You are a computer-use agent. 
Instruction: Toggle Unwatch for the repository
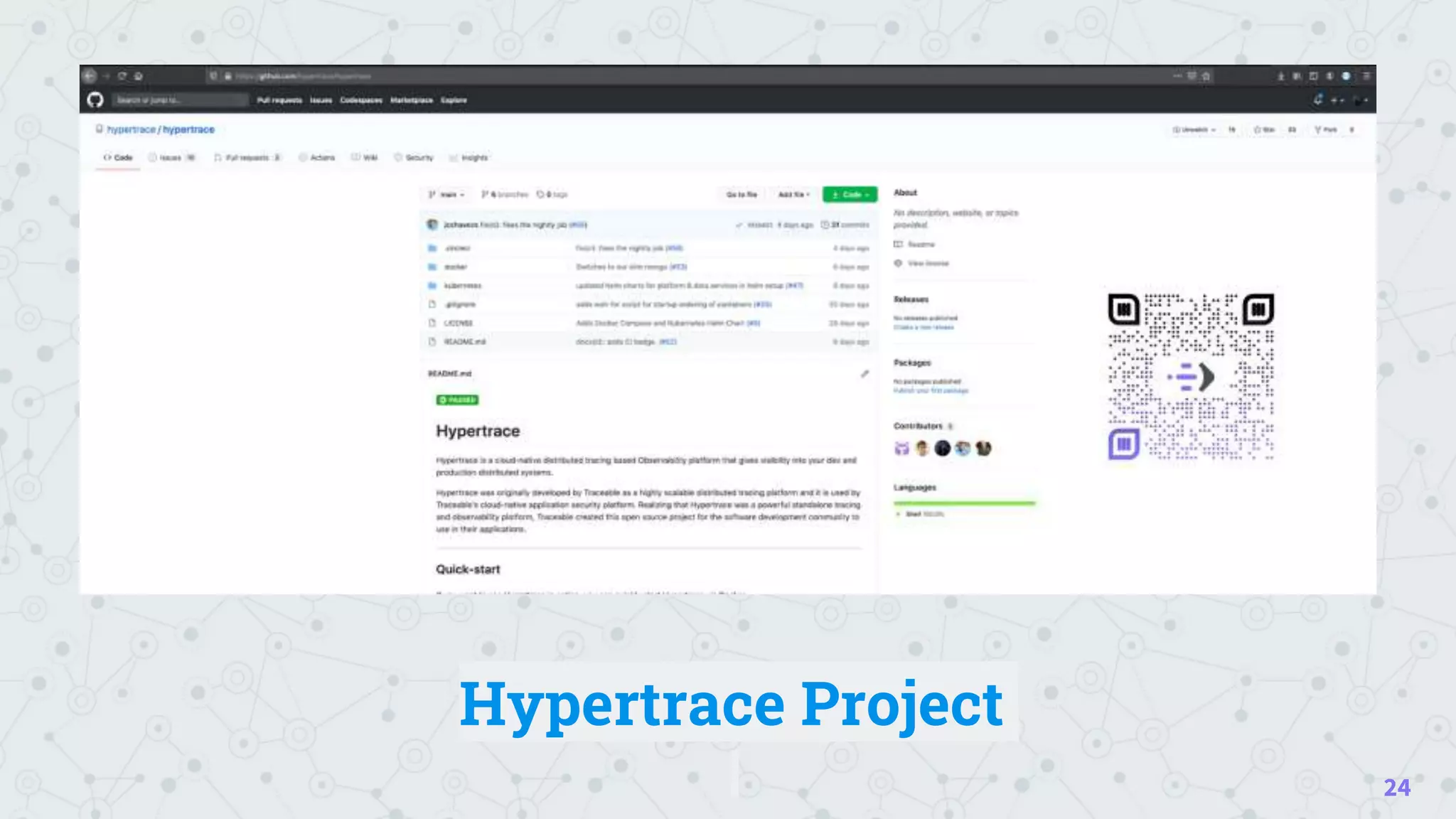pos(1194,130)
